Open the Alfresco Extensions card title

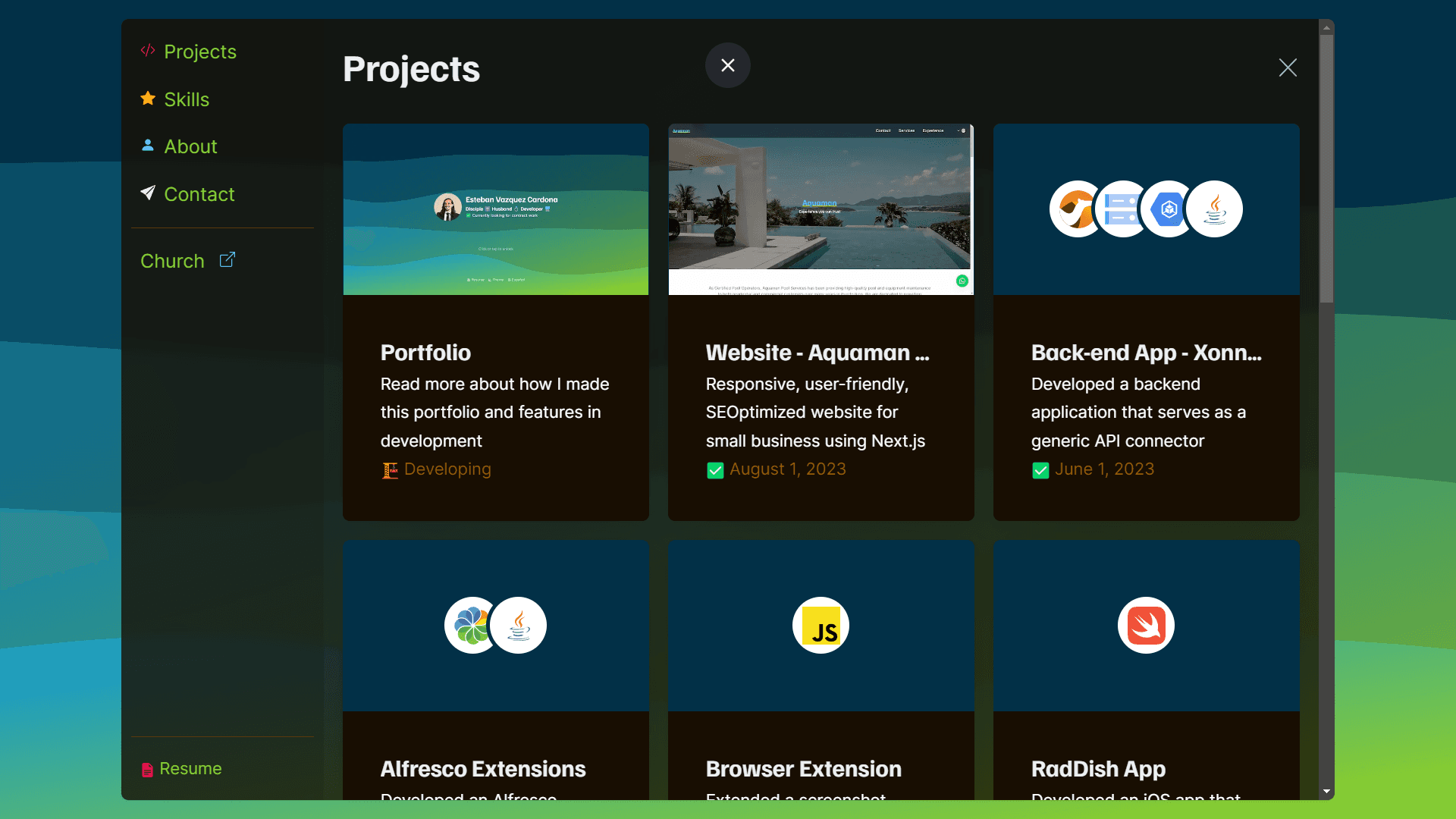click(x=483, y=769)
